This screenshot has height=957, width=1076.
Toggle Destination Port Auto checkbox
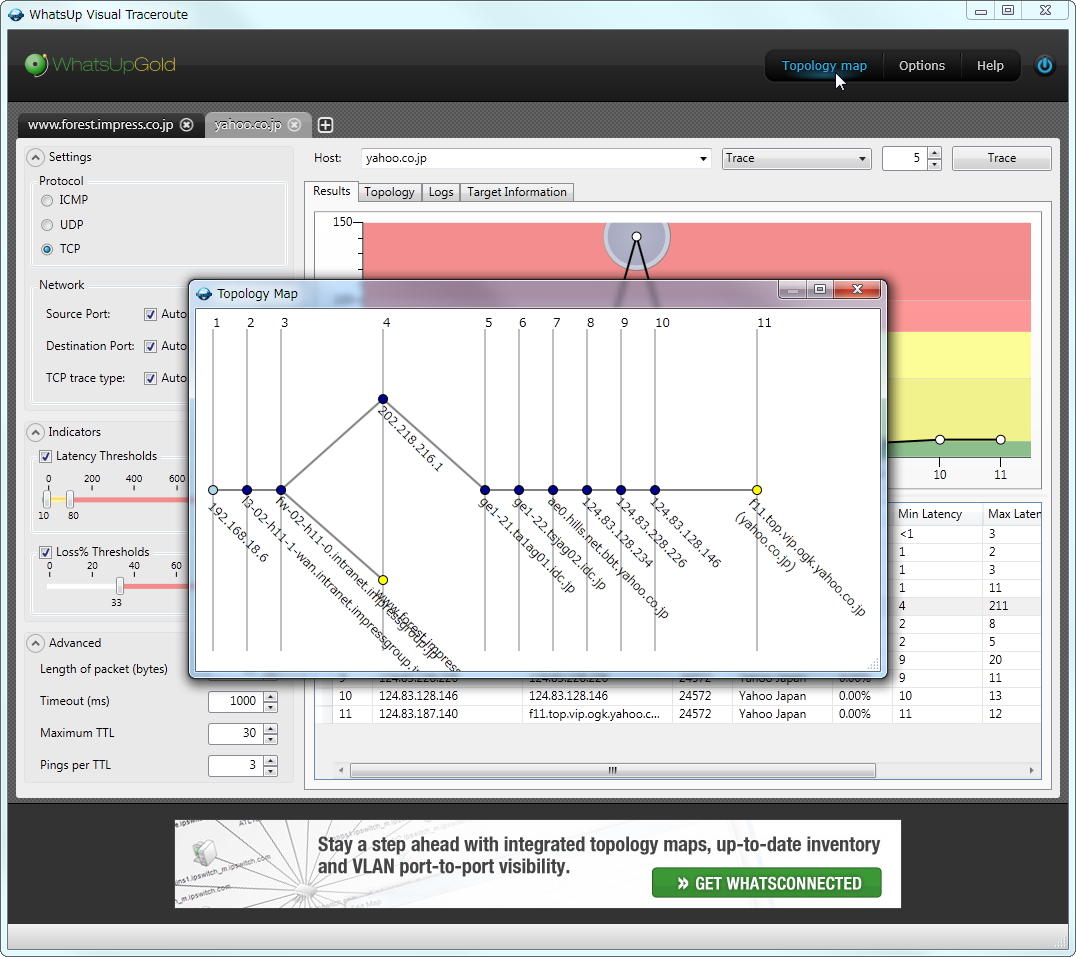click(x=150, y=346)
